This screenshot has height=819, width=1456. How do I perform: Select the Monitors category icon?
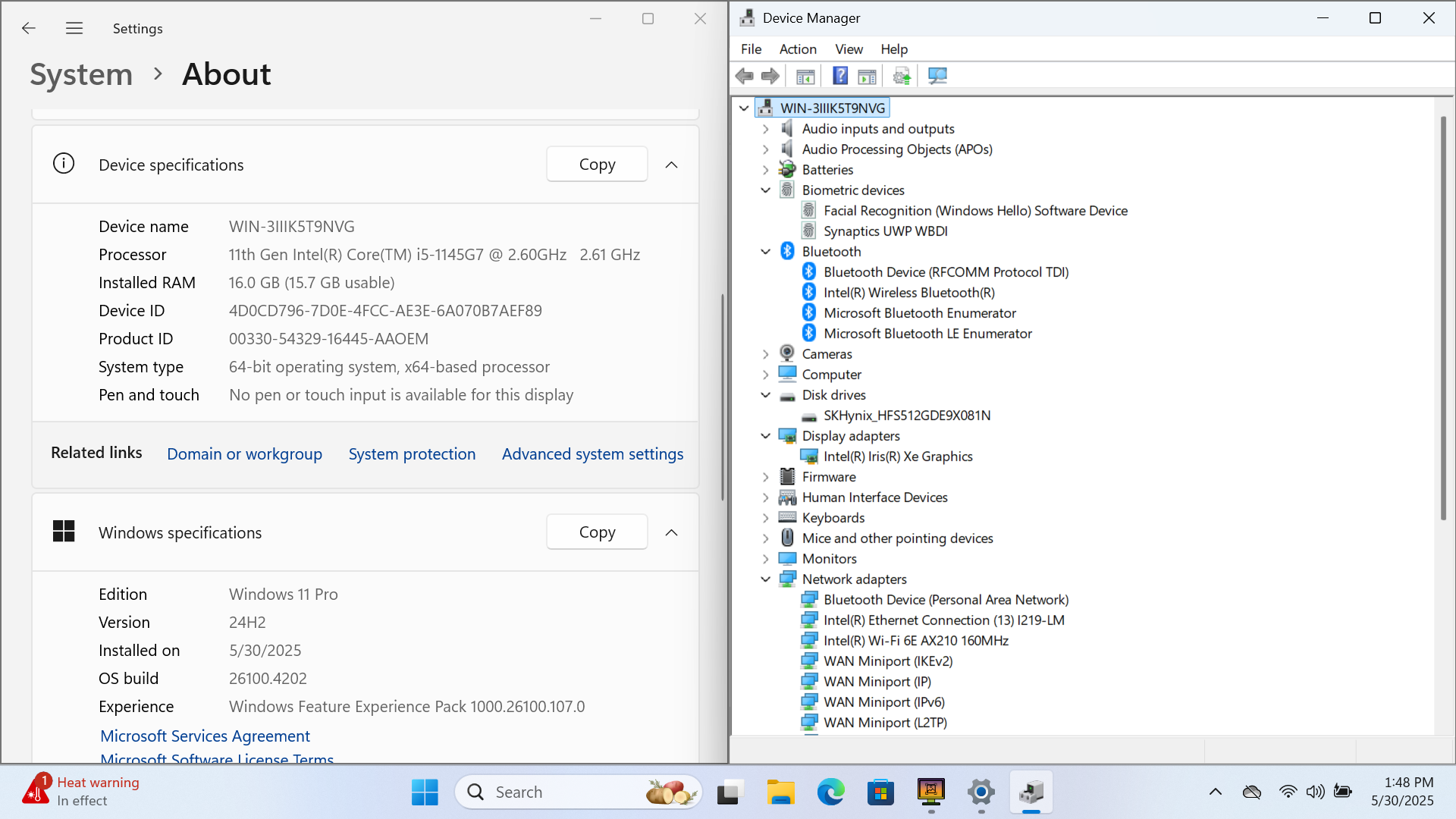(788, 558)
